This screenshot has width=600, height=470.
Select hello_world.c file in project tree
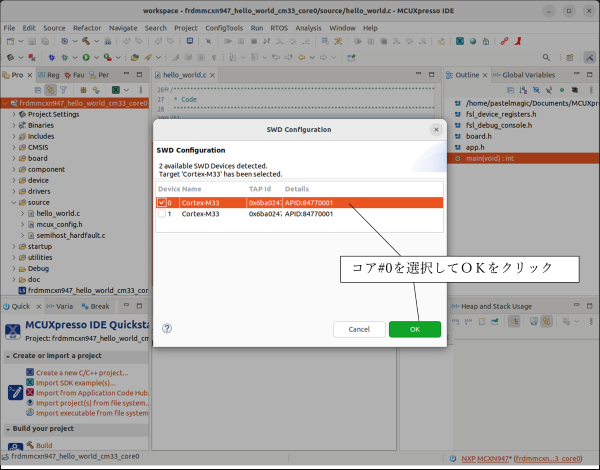click(58, 213)
